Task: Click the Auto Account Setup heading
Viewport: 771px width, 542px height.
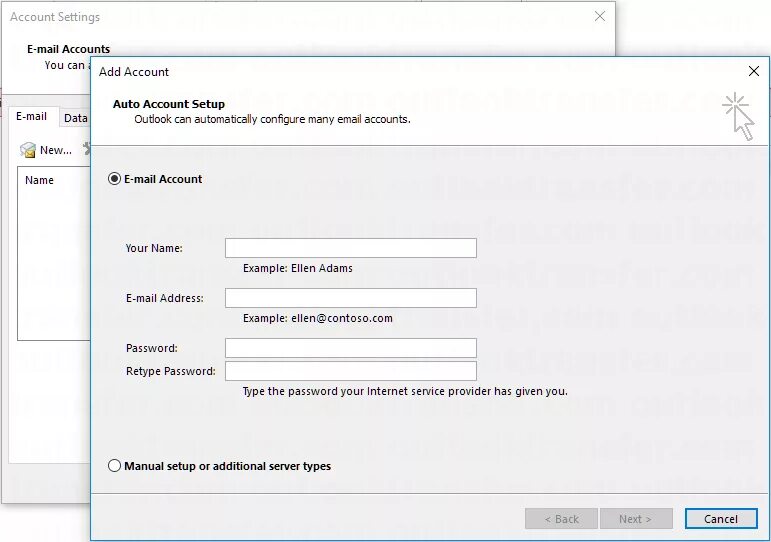Action: point(169,104)
